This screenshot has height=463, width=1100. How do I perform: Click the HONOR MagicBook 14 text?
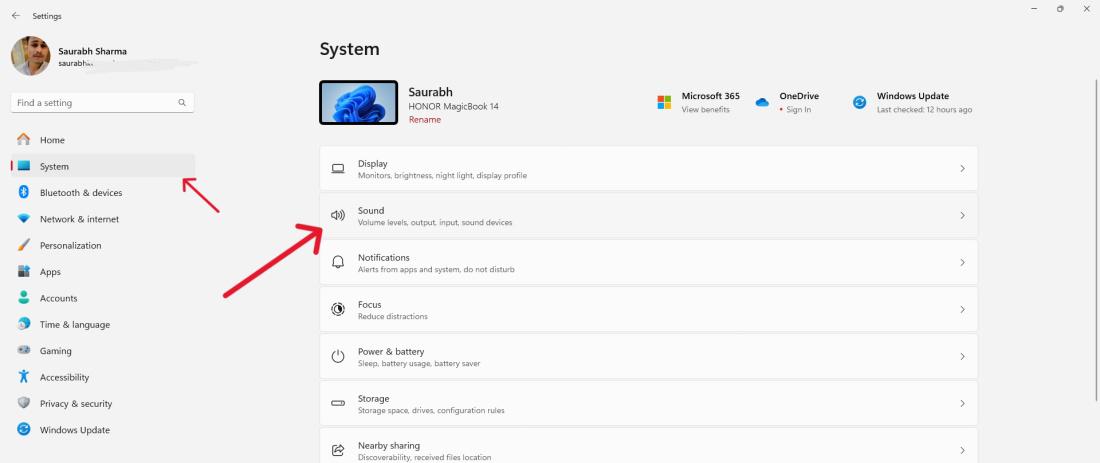click(x=453, y=107)
